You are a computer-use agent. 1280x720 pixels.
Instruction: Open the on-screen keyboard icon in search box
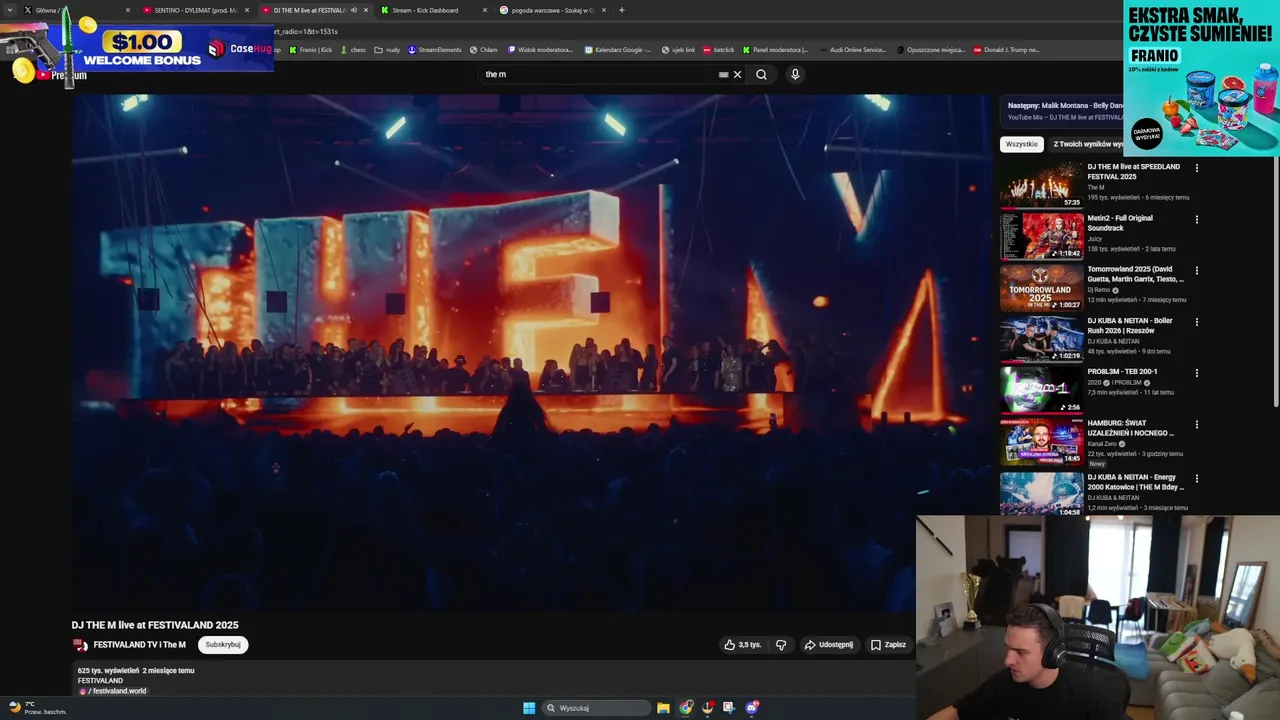click(723, 74)
